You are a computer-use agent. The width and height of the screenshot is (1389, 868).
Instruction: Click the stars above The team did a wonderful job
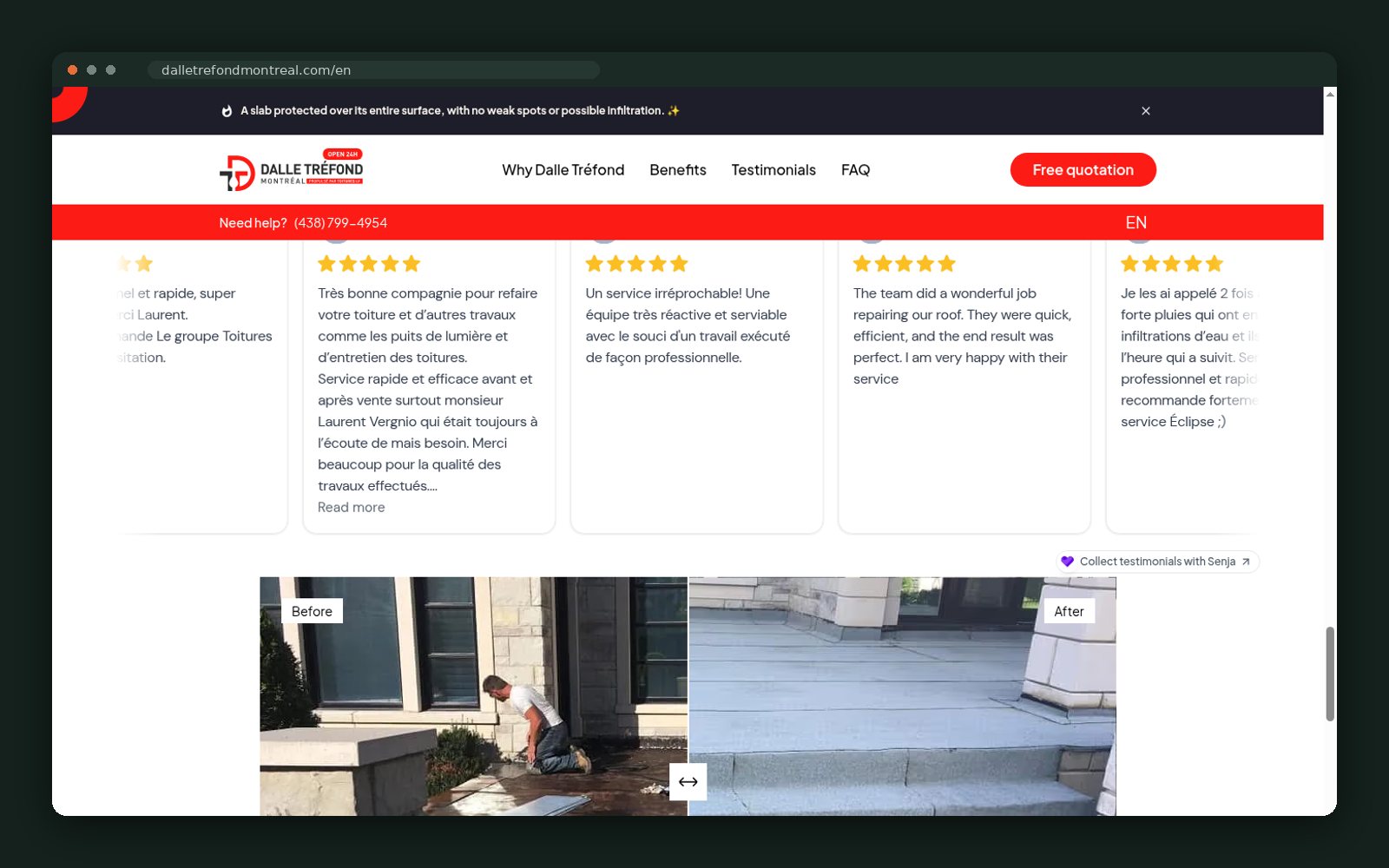point(904,264)
